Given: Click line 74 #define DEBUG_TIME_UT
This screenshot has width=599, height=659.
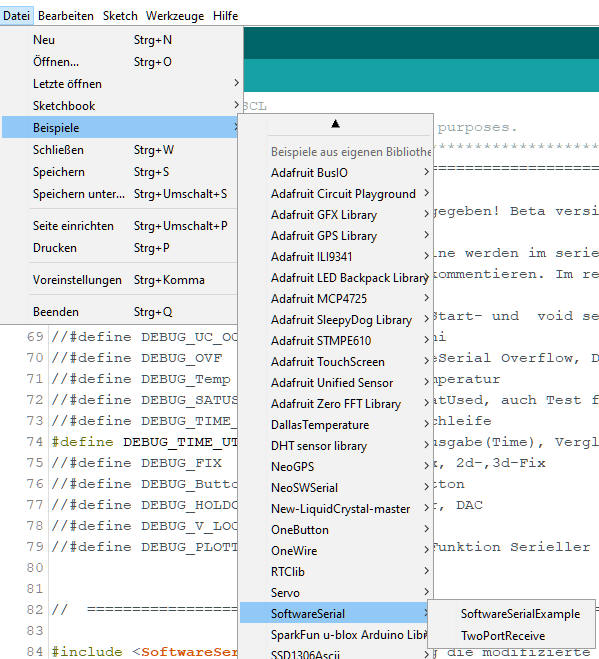Looking at the screenshot, I should (144, 442).
